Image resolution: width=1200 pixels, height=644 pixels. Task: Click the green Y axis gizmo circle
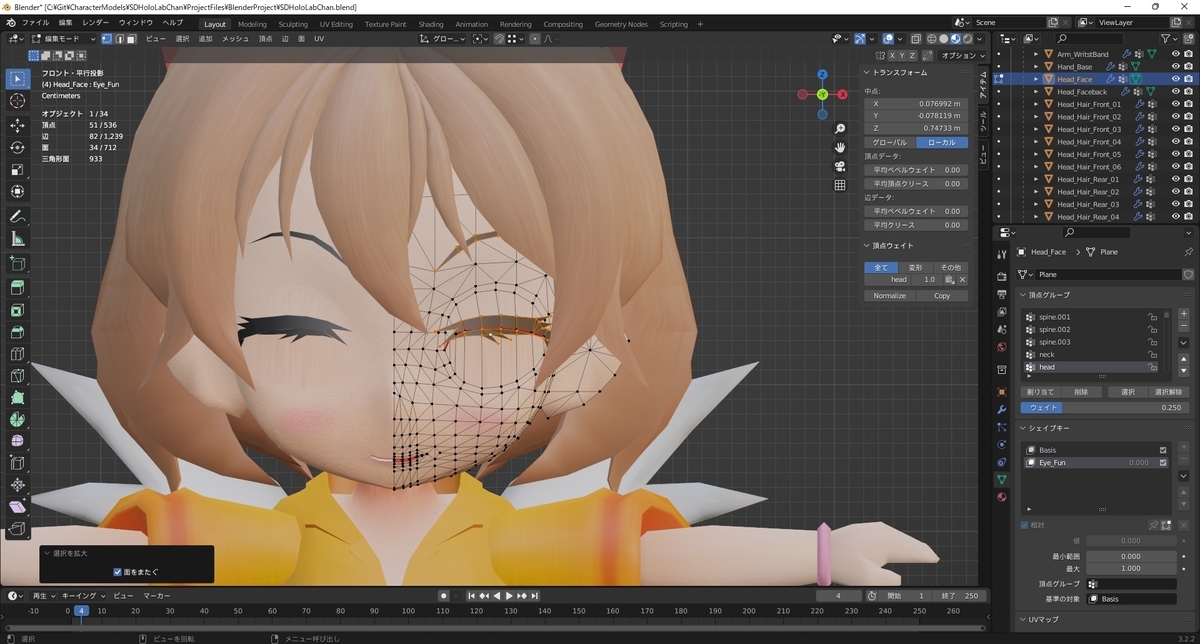coord(822,94)
